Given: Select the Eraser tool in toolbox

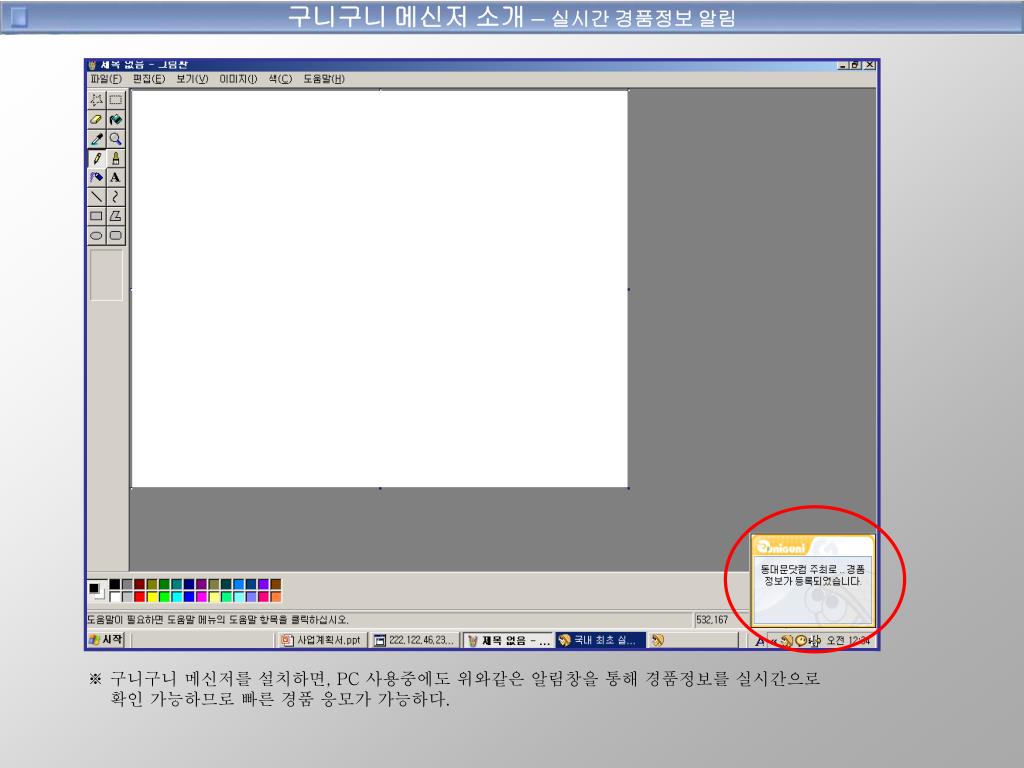Looking at the screenshot, I should pyautogui.click(x=97, y=119).
